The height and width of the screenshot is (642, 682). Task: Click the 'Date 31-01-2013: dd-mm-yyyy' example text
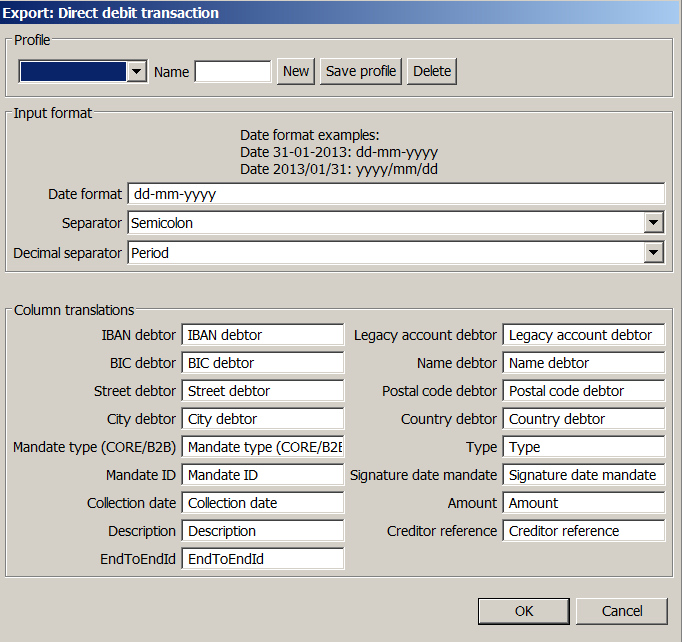coord(339,152)
